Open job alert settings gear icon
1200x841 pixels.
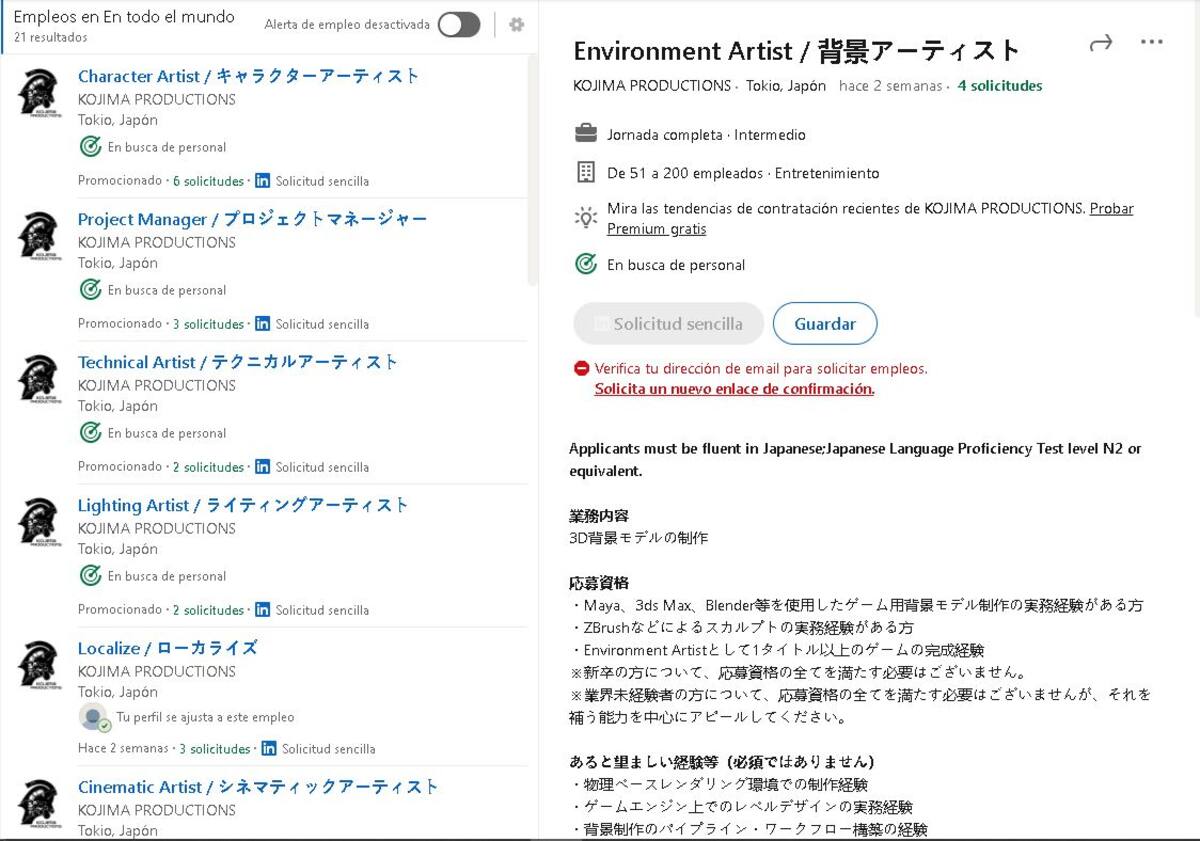pyautogui.click(x=516, y=25)
